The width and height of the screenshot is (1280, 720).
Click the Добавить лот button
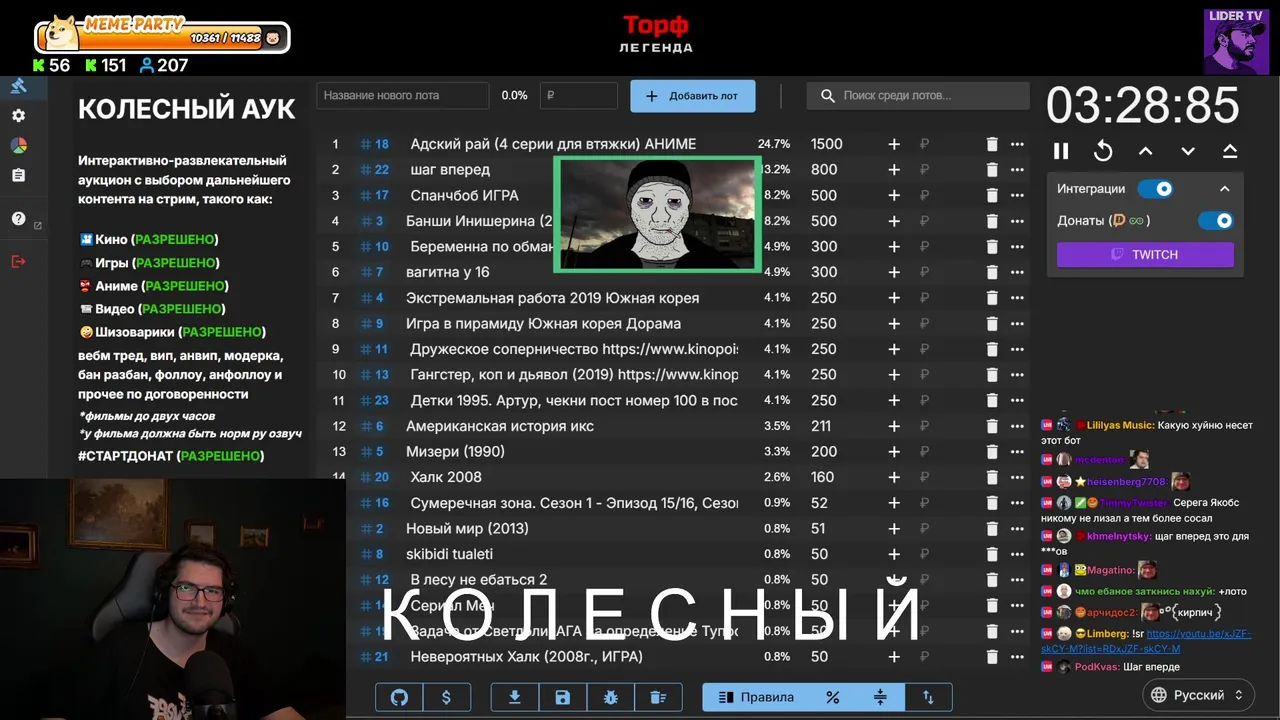692,96
